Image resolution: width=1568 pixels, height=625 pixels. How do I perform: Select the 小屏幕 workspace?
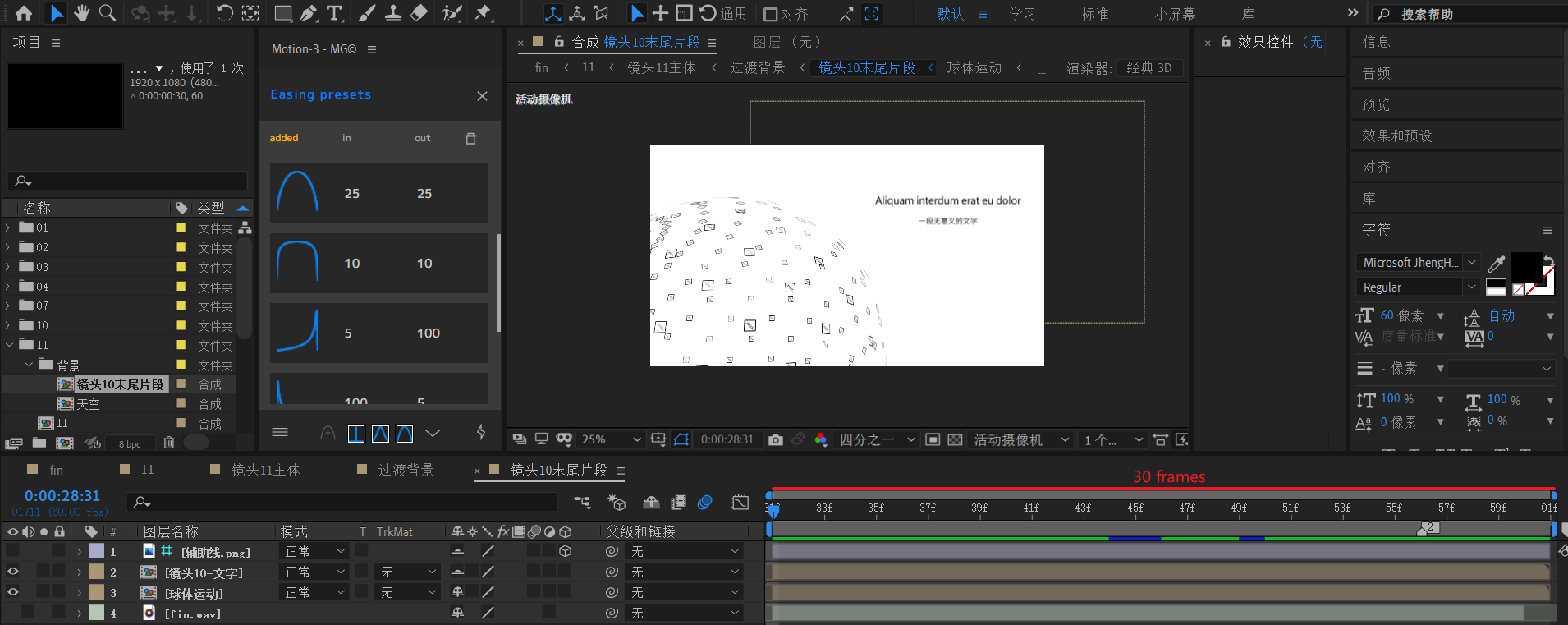point(1175,14)
